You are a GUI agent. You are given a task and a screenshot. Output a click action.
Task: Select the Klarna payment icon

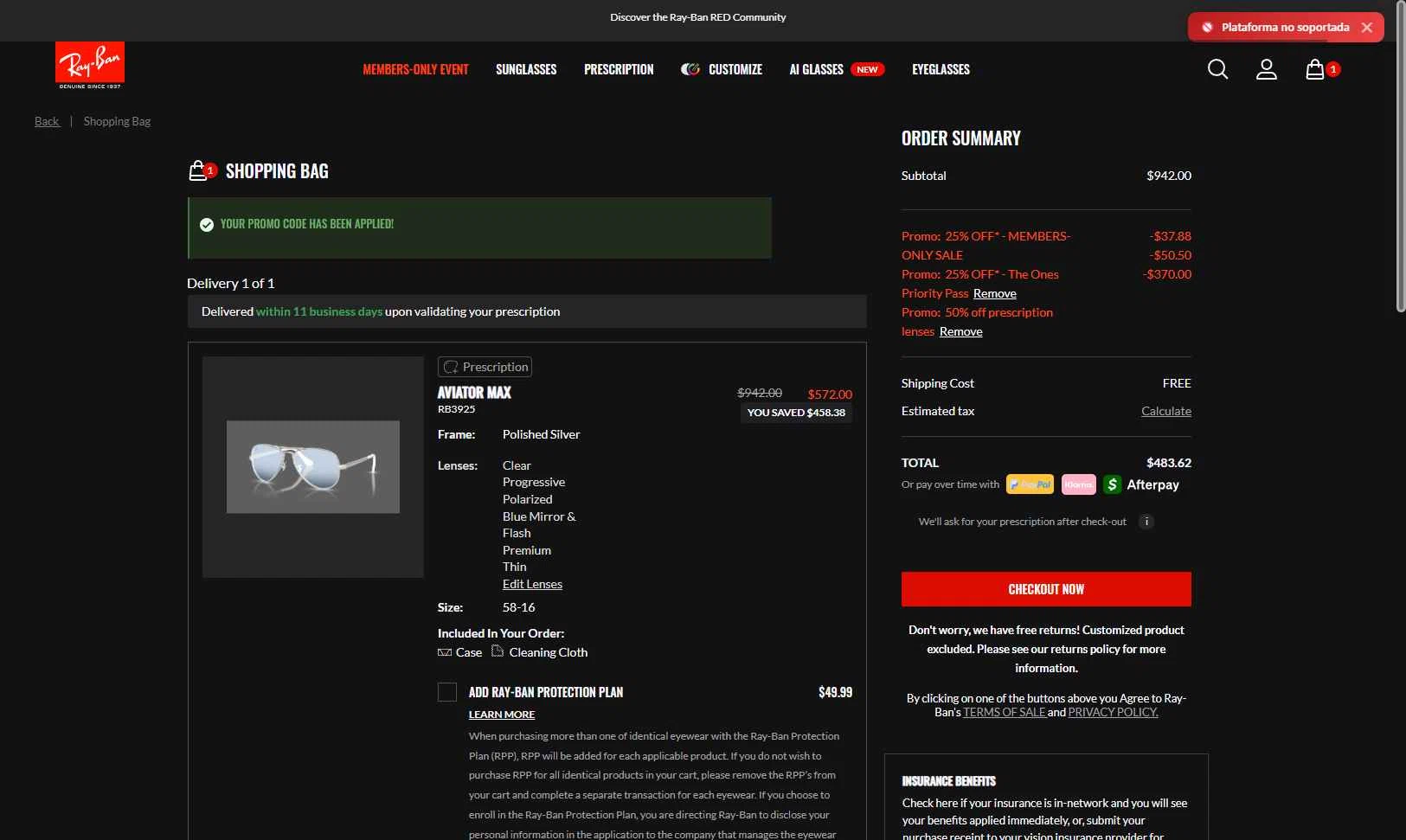(x=1078, y=484)
